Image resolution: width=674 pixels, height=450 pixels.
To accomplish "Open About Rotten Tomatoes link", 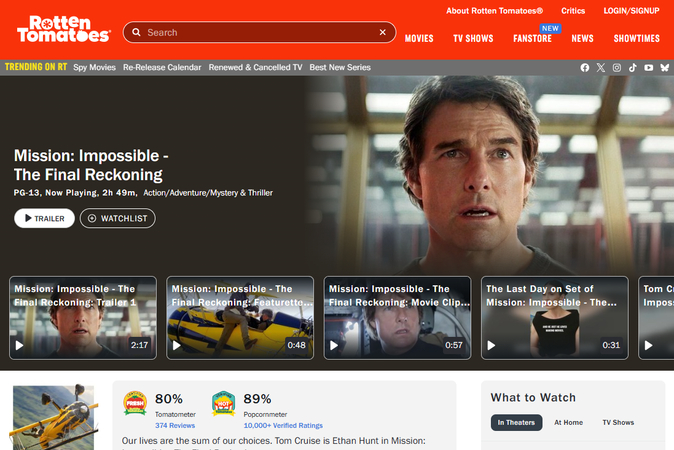I will pyautogui.click(x=494, y=11).
